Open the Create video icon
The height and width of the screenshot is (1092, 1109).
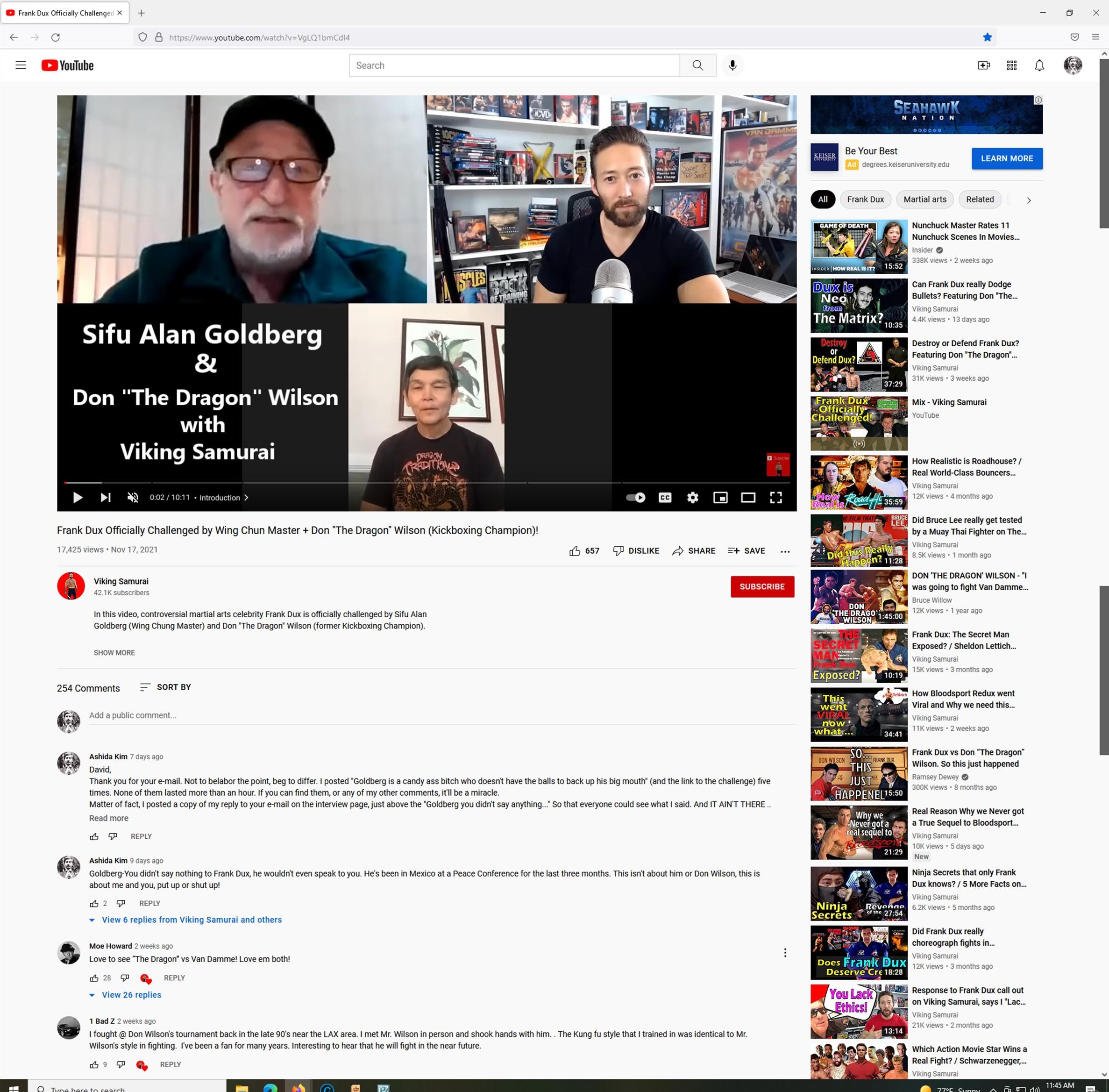(983, 65)
